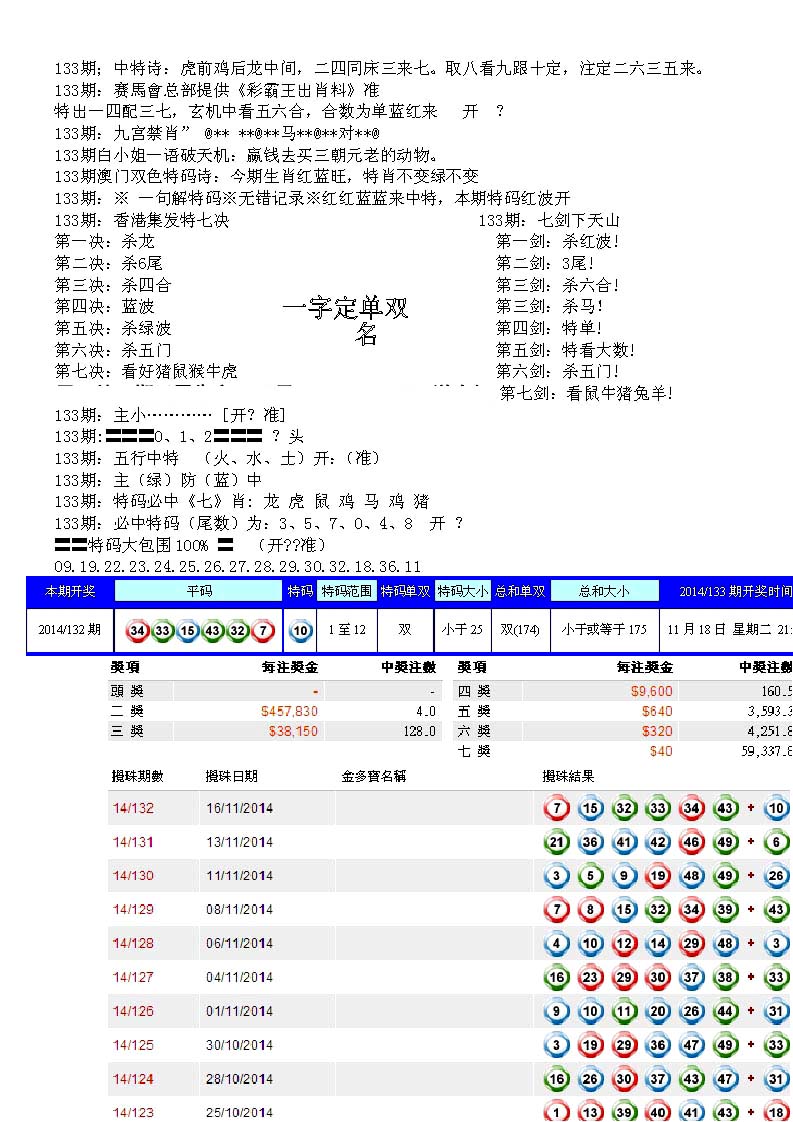Select ball 34 in the 14/132 result row
Image resolution: width=793 pixels, height=1122 pixels.
coord(691,808)
